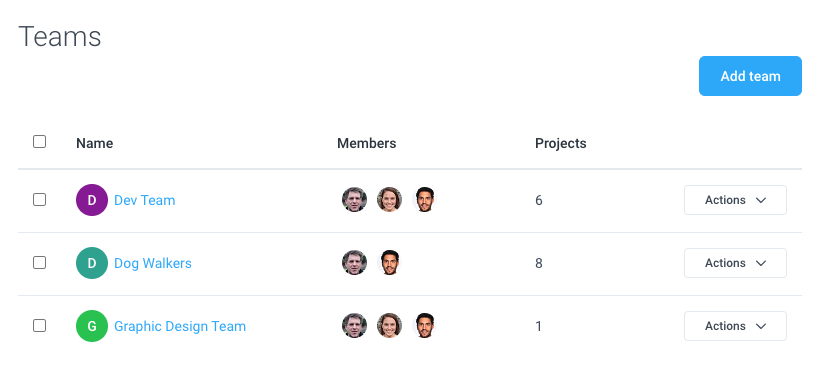
Task: Click the purple Dev Team avatar icon
Action: coord(92,200)
